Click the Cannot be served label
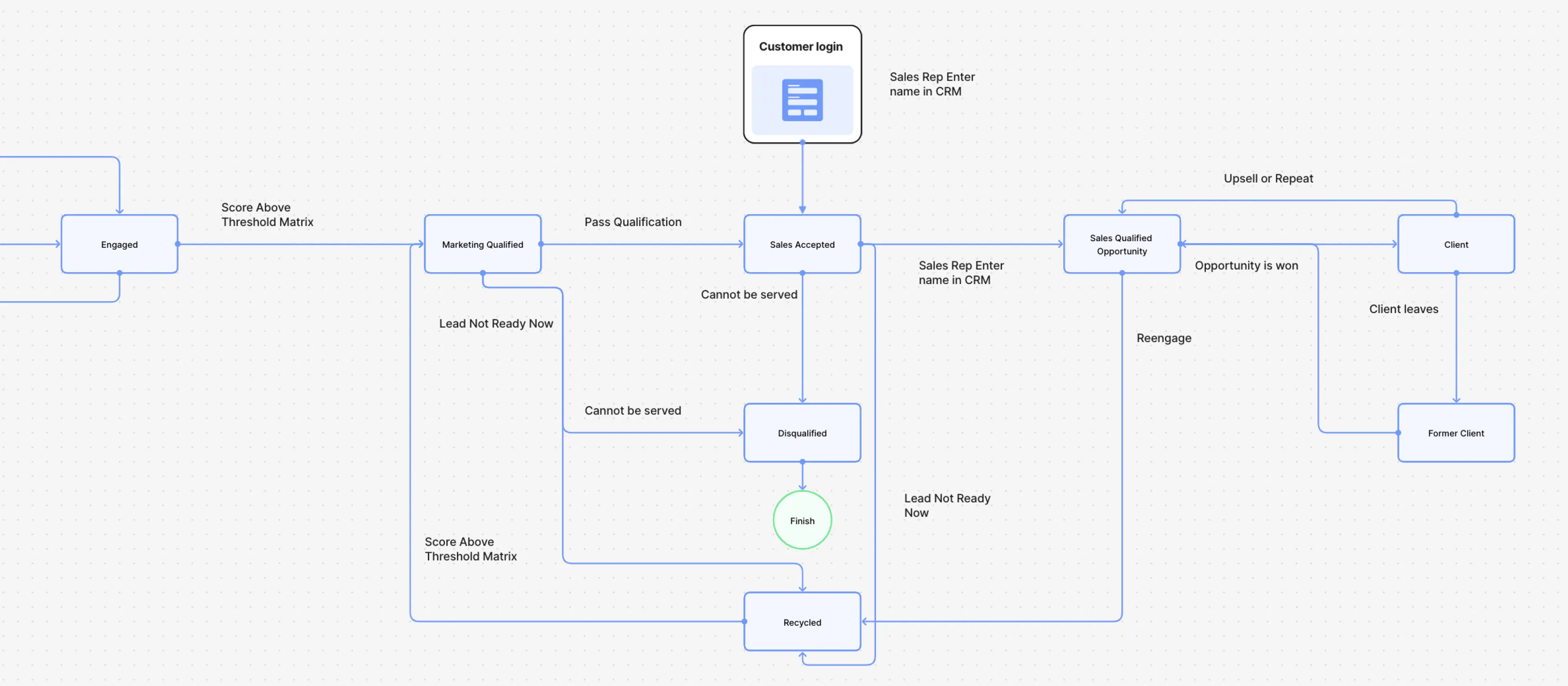 (x=749, y=294)
